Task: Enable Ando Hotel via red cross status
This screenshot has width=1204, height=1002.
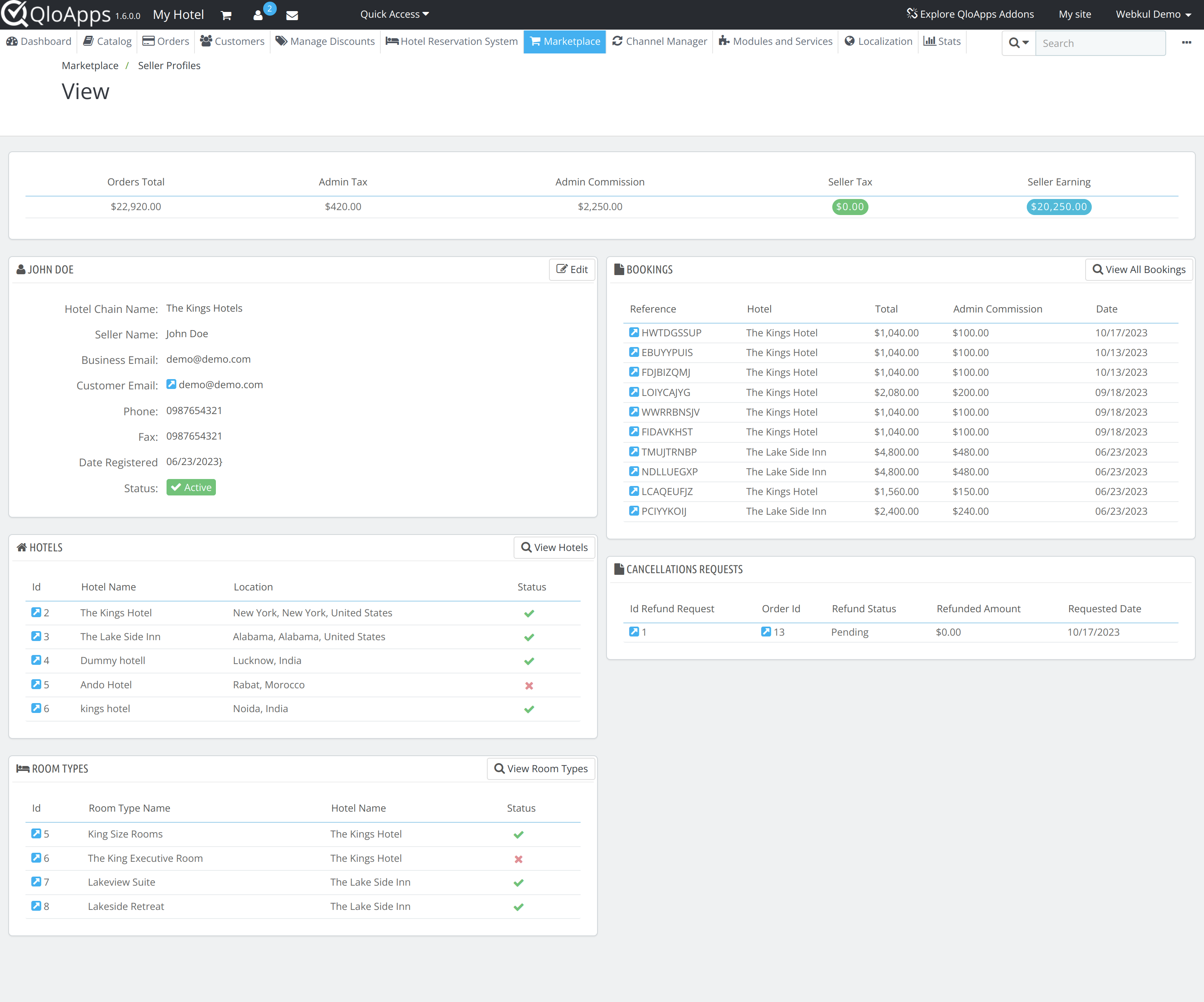Action: click(x=529, y=685)
